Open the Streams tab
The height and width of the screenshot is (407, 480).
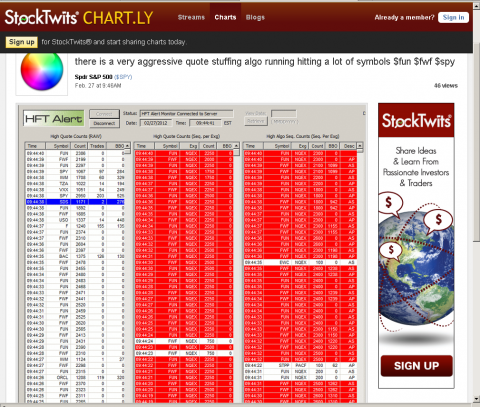click(191, 17)
